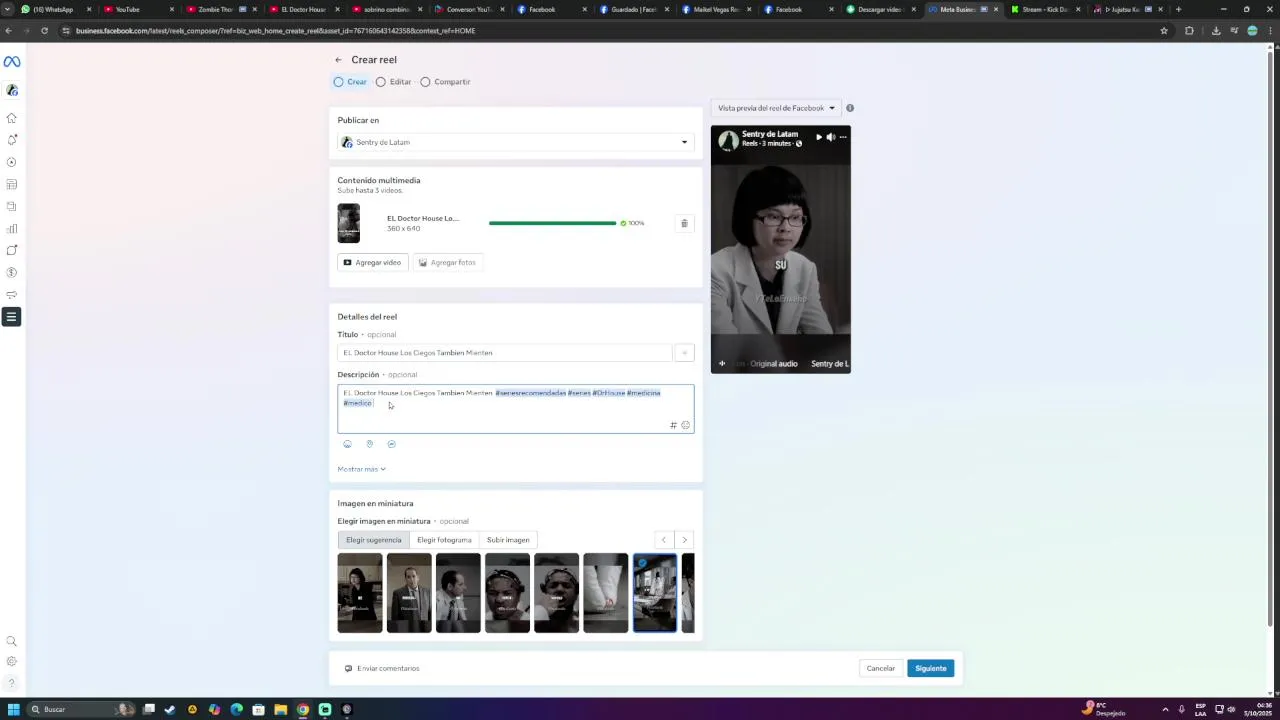Go to Home icon in sidebar

click(11, 118)
